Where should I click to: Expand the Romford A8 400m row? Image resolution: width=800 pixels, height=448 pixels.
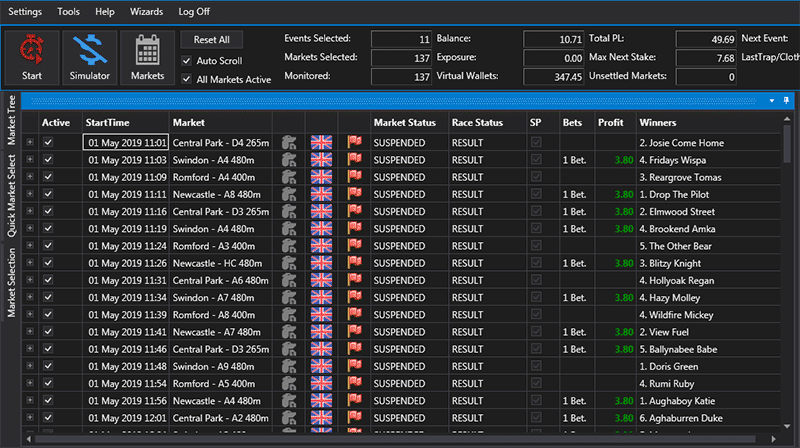coord(30,315)
